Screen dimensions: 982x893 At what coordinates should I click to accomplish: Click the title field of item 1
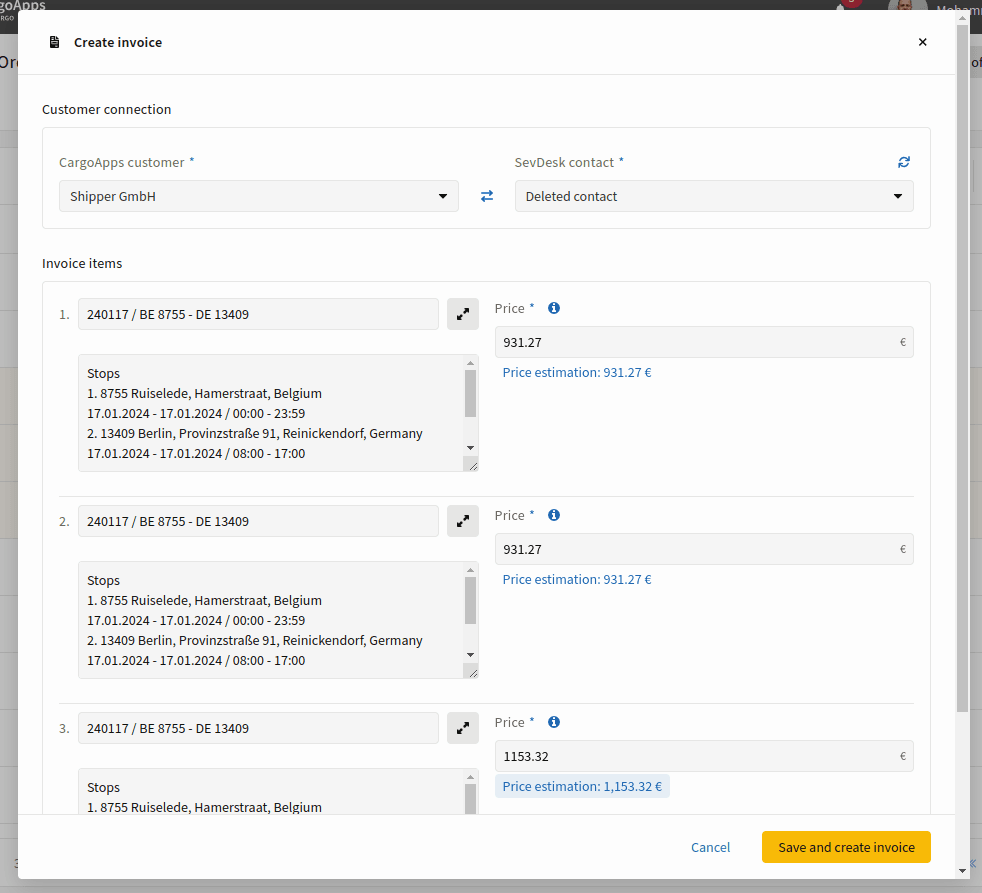[258, 314]
